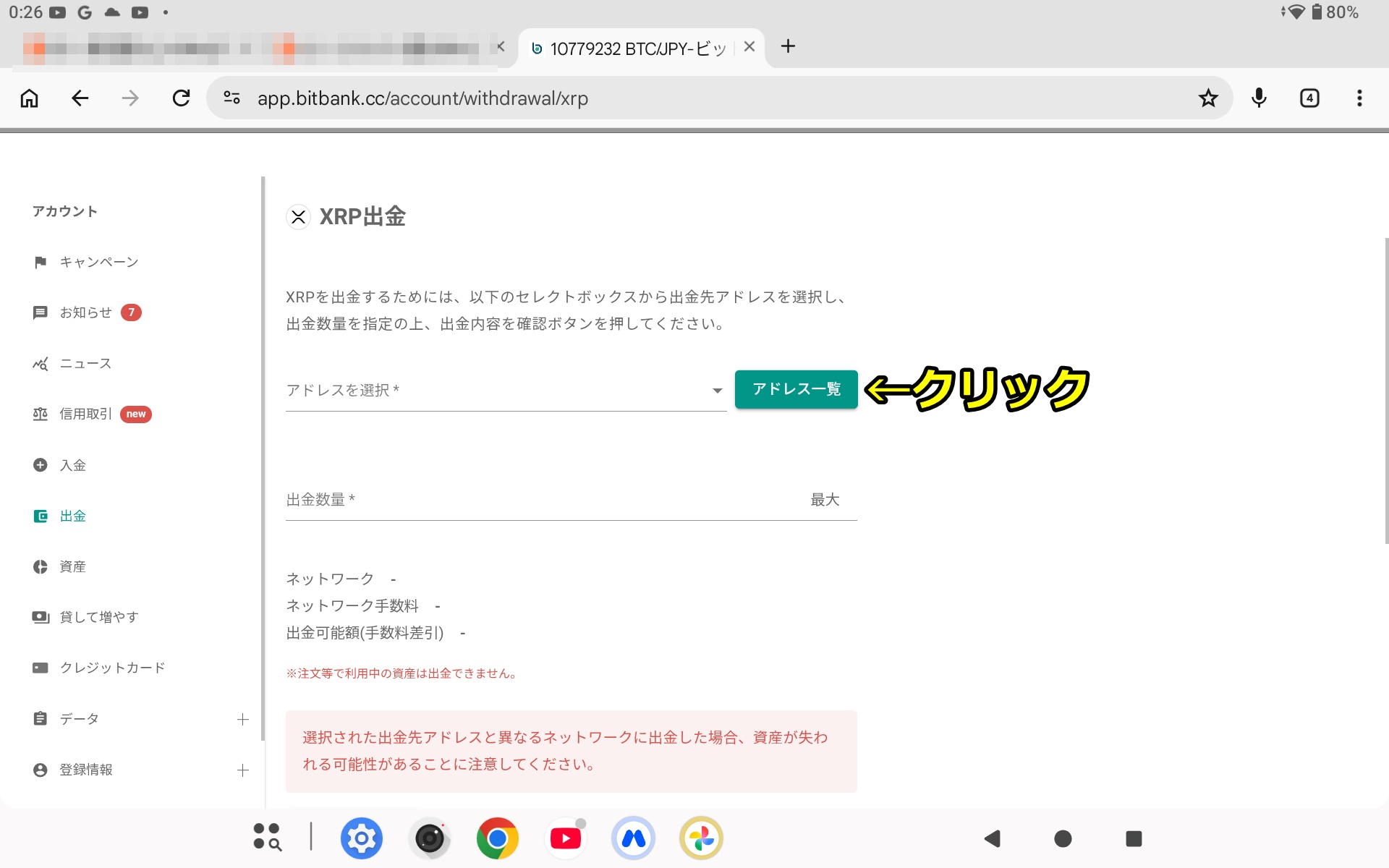Tap the Android recents square button
Screen dimensions: 1389x868
pyautogui.click(x=1134, y=838)
